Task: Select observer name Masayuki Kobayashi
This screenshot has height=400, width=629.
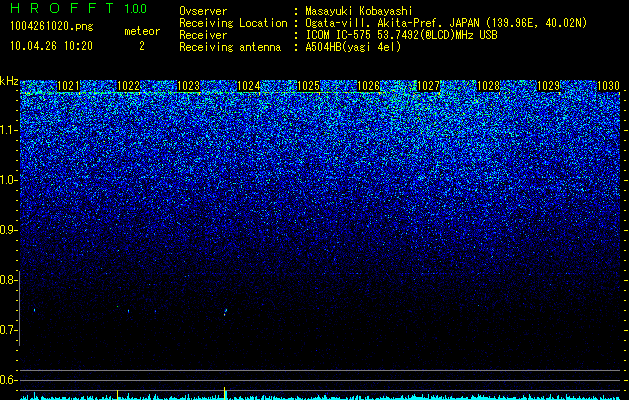Action: (x=359, y=11)
